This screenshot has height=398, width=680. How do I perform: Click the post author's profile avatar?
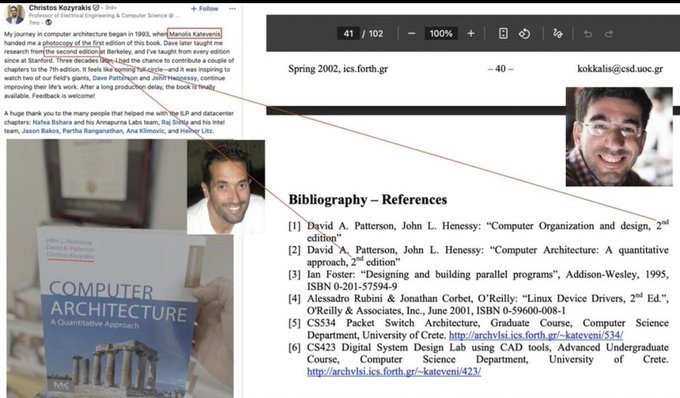[x=14, y=14]
